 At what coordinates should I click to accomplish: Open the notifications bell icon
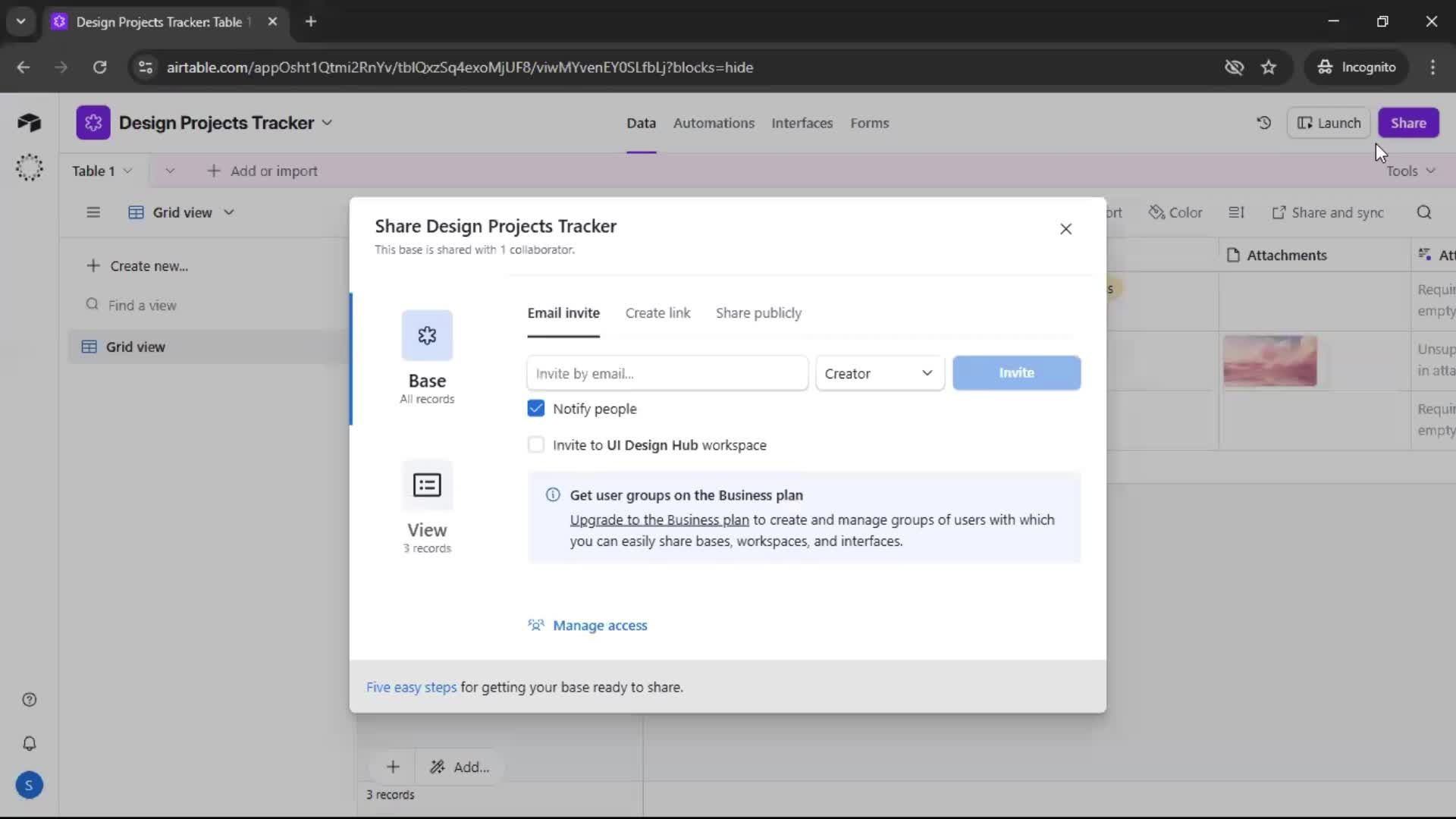29,743
